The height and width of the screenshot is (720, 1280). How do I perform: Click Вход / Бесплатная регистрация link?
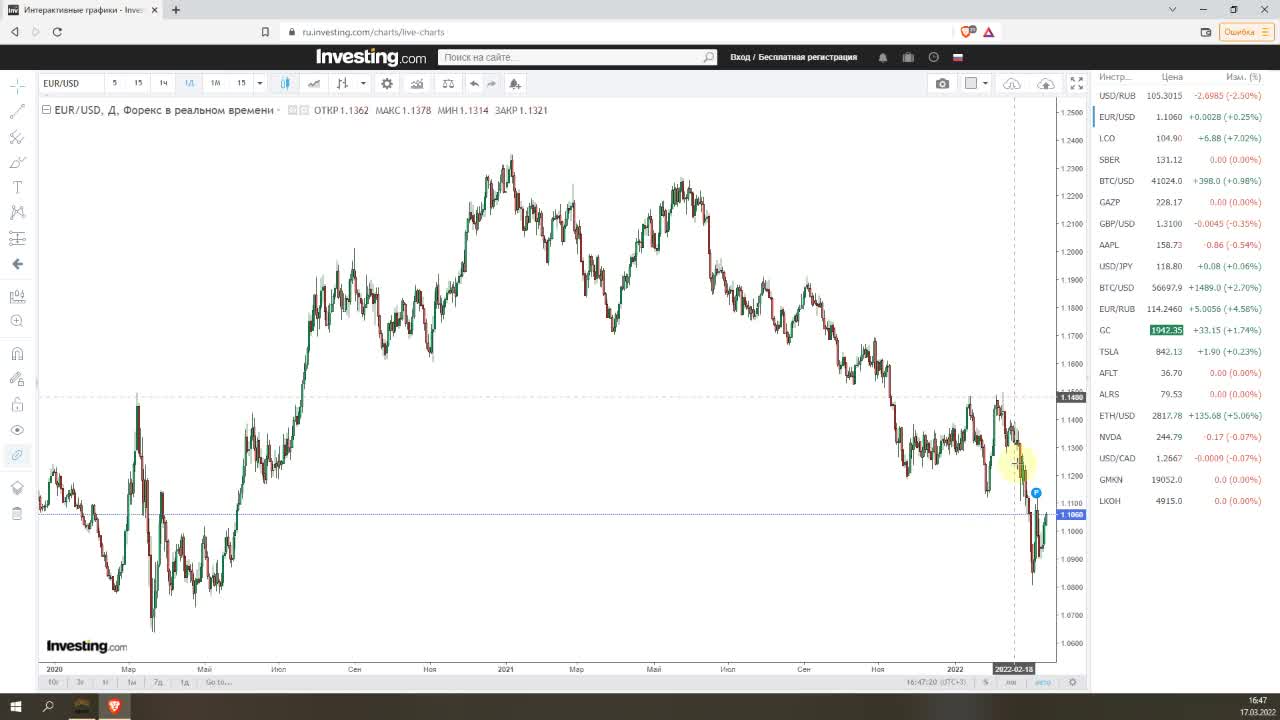793,57
